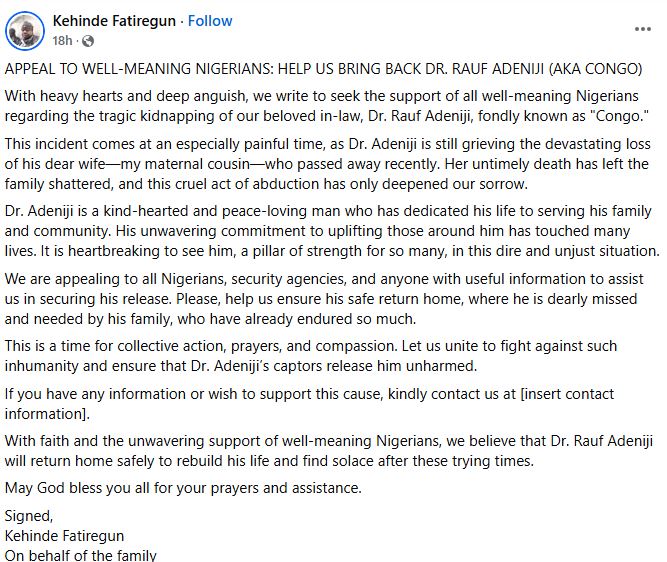The width and height of the screenshot is (667, 562).
Task: Click the globe public-privacy icon
Action: pyautogui.click(x=88, y=42)
